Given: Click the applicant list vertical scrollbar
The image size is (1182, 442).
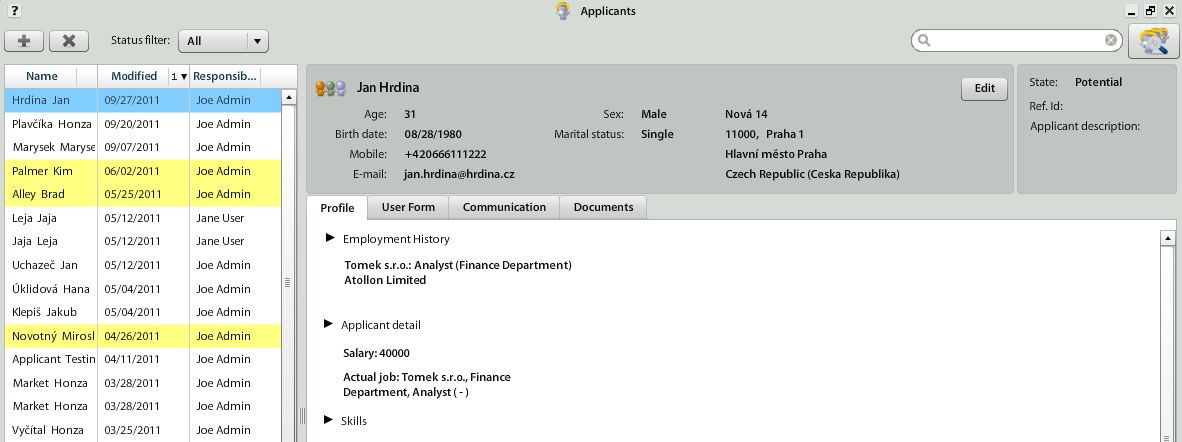Looking at the screenshot, I should point(289,282).
